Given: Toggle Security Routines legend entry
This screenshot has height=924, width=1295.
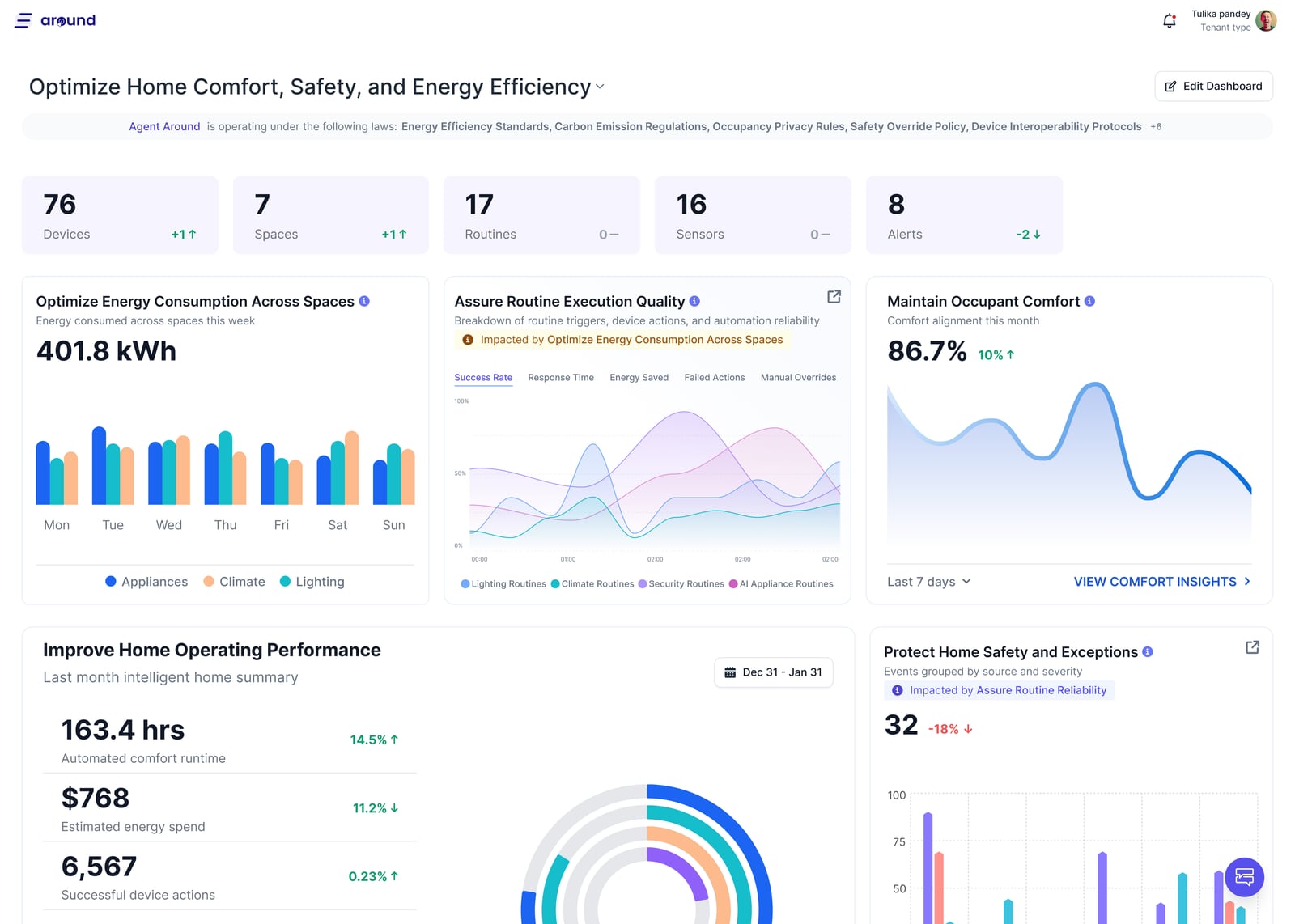Looking at the screenshot, I should pos(681,584).
